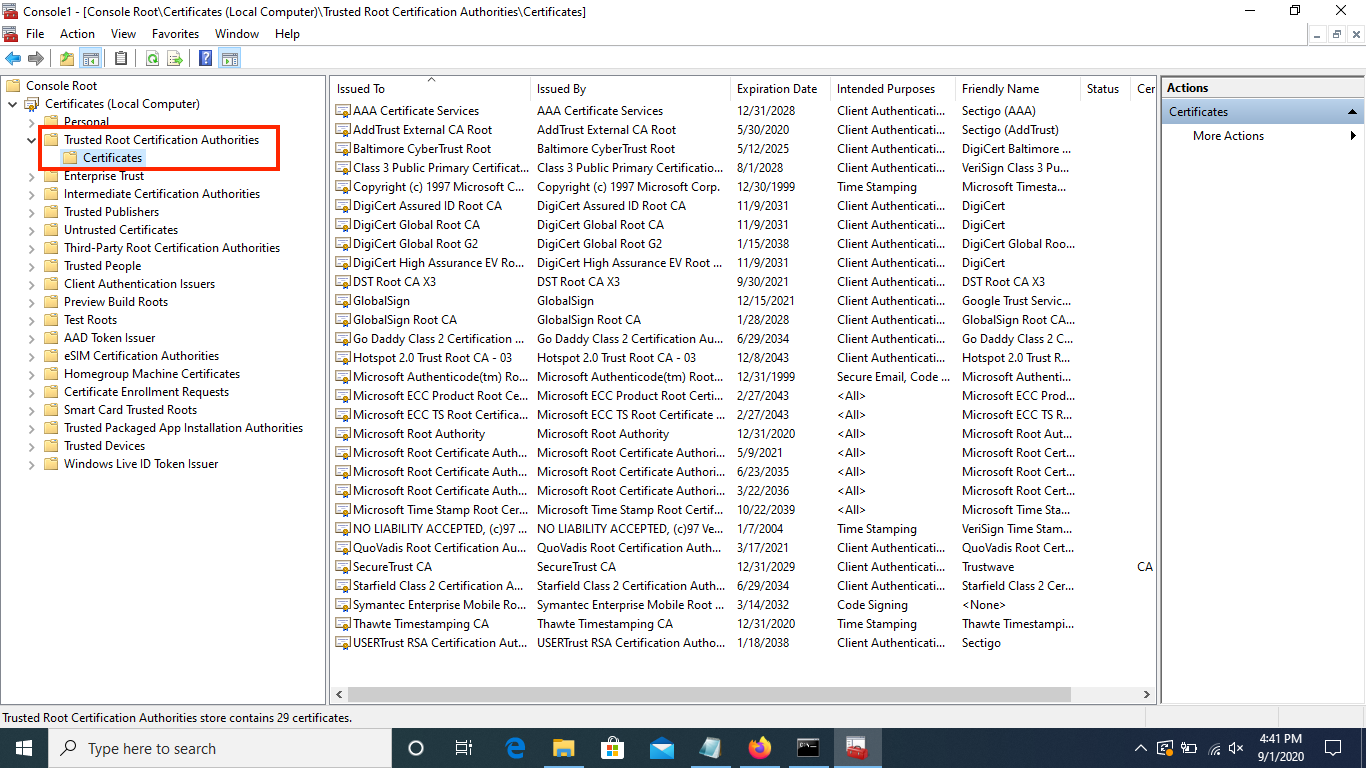Click the Properties clipboard icon in the toolbar
1366x768 pixels.
click(x=119, y=57)
